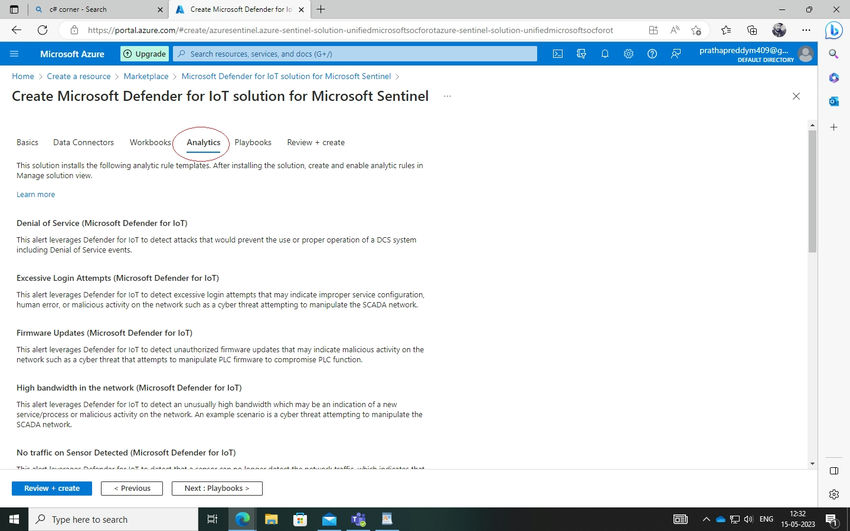850x531 pixels.
Task: Close the Create solution blade with X
Action: pyautogui.click(x=796, y=96)
